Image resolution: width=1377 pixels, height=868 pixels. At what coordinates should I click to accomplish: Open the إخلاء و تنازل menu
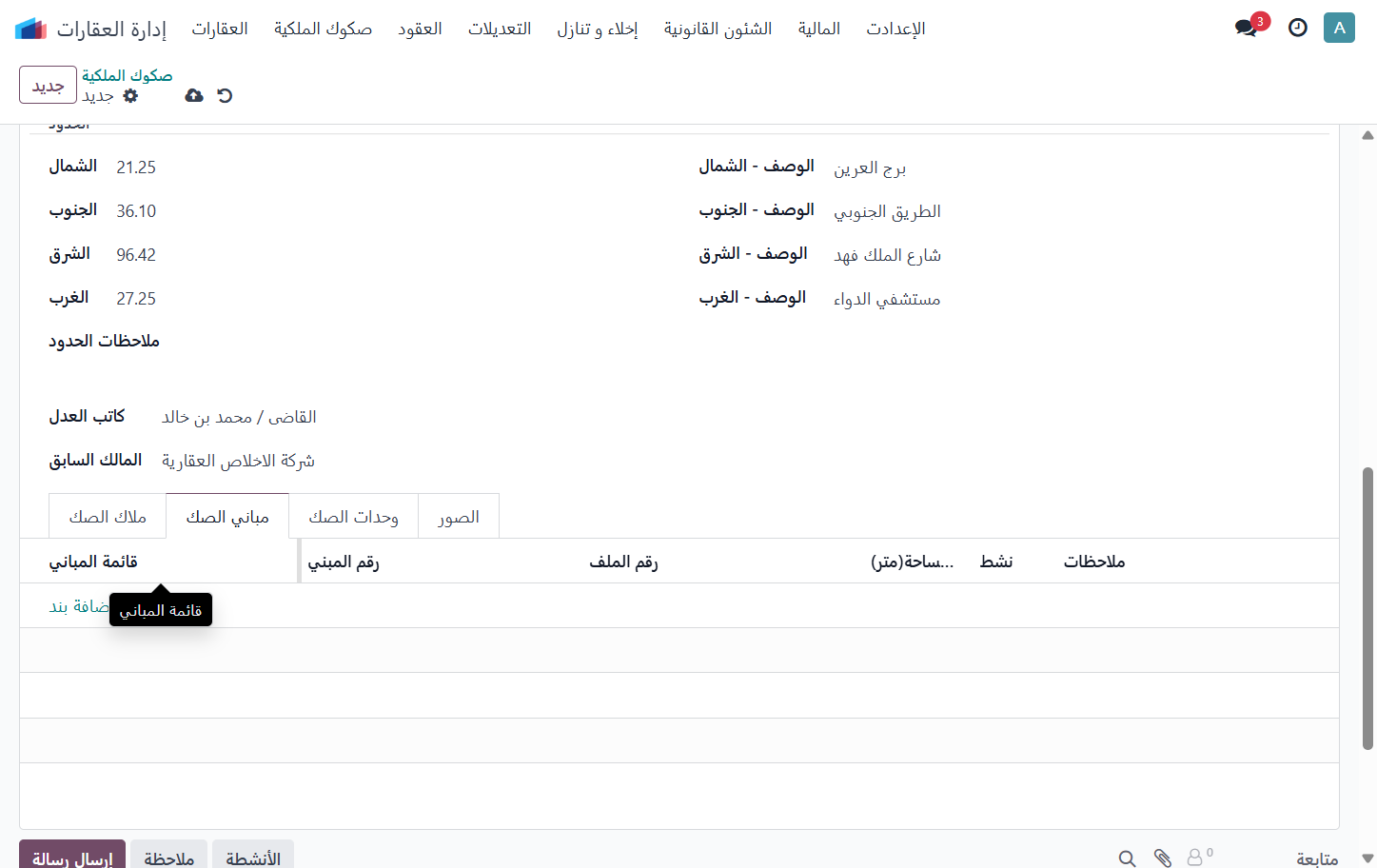(598, 29)
